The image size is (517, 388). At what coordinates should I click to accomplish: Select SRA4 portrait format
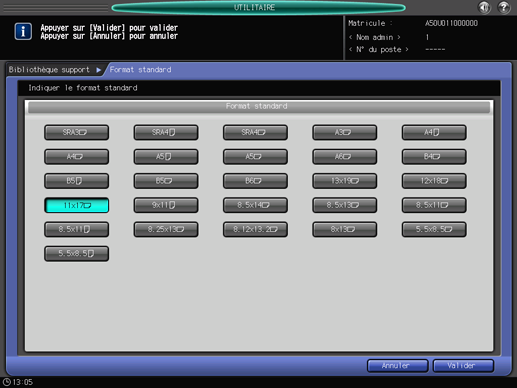tap(166, 132)
